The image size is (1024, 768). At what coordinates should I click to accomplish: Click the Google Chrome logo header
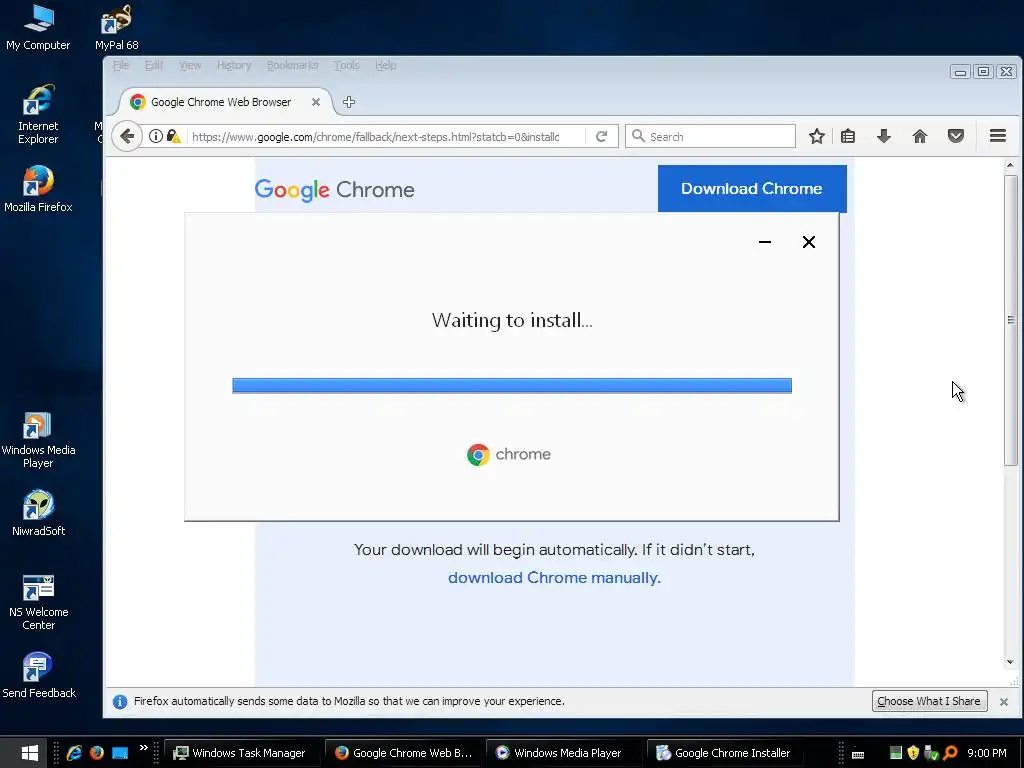(334, 190)
